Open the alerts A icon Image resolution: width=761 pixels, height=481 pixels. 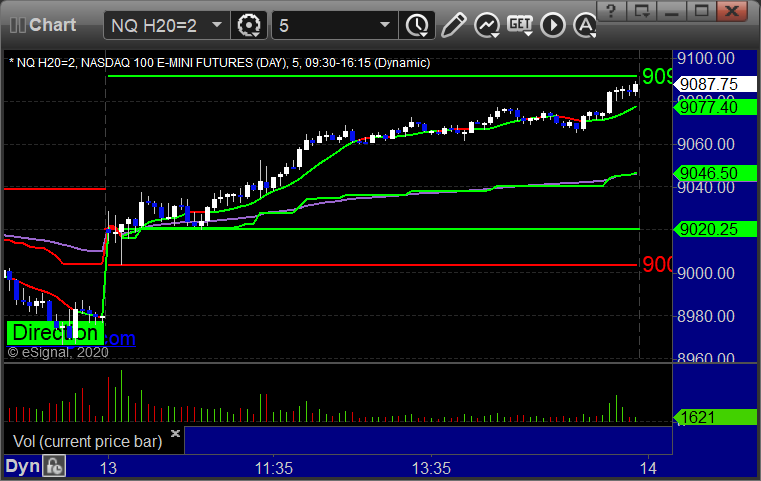tap(585, 25)
